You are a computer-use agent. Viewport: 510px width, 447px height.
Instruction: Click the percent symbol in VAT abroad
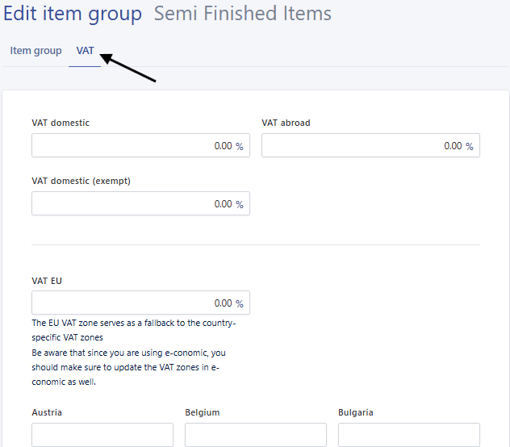click(469, 146)
